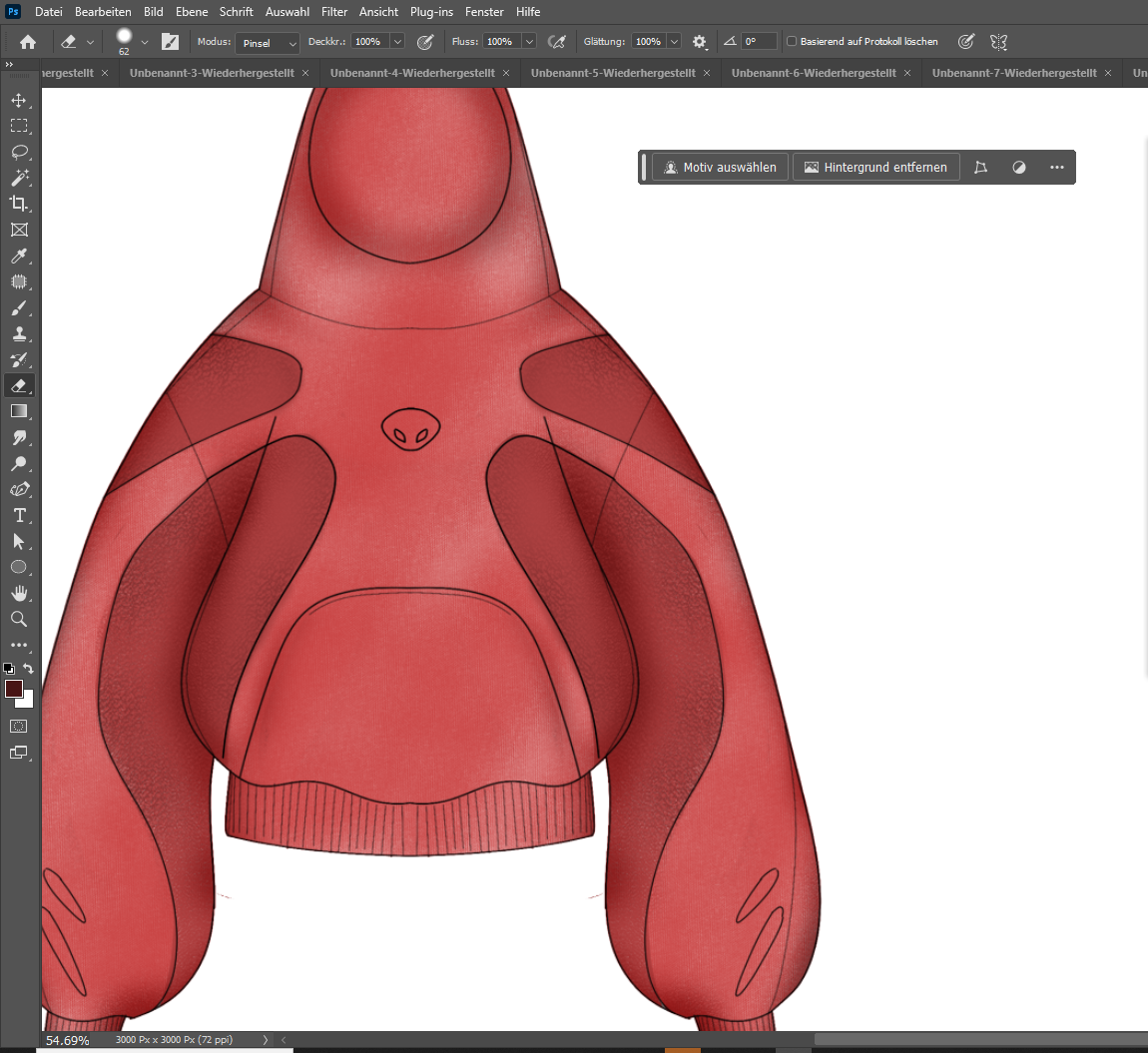Open the Modus dropdown showing Pinsel
The height and width of the screenshot is (1053, 1148).
268,43
